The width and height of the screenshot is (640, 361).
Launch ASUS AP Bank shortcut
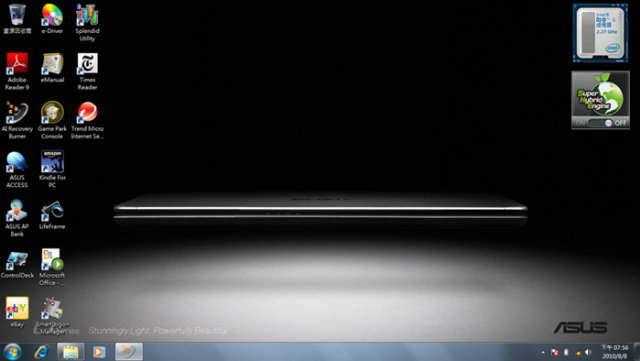[17, 218]
